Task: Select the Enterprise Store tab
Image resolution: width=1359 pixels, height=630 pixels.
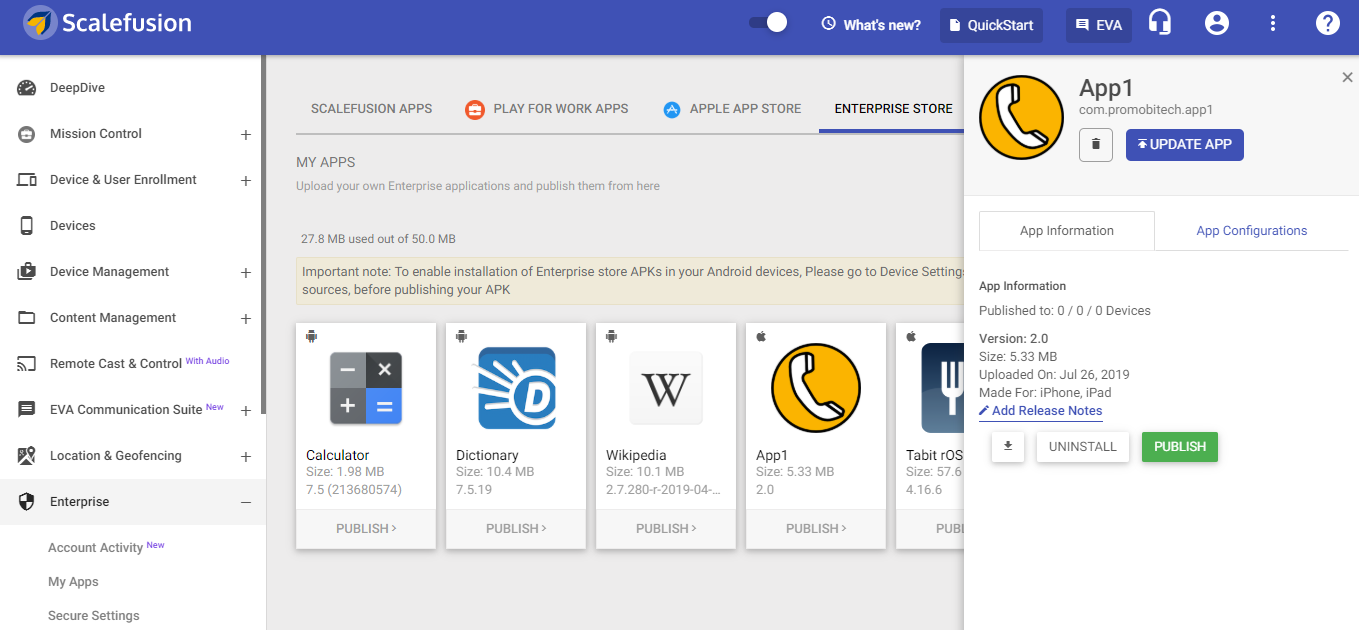Action: click(x=894, y=109)
